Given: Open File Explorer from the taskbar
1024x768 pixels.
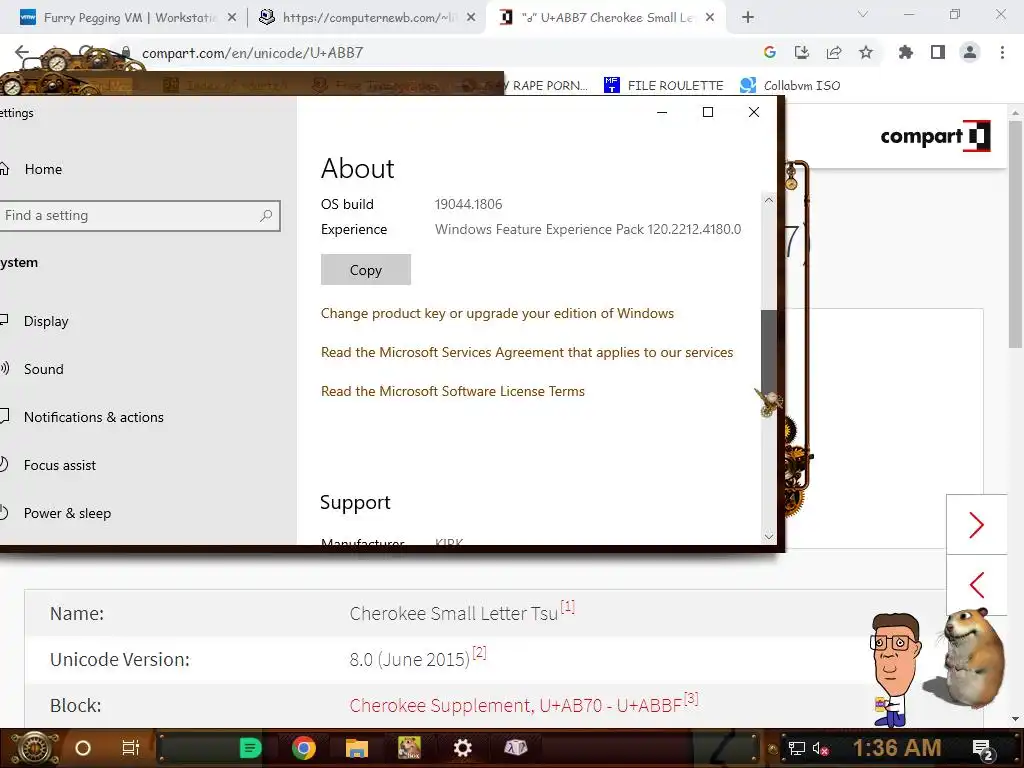Looking at the screenshot, I should pyautogui.click(x=357, y=748).
